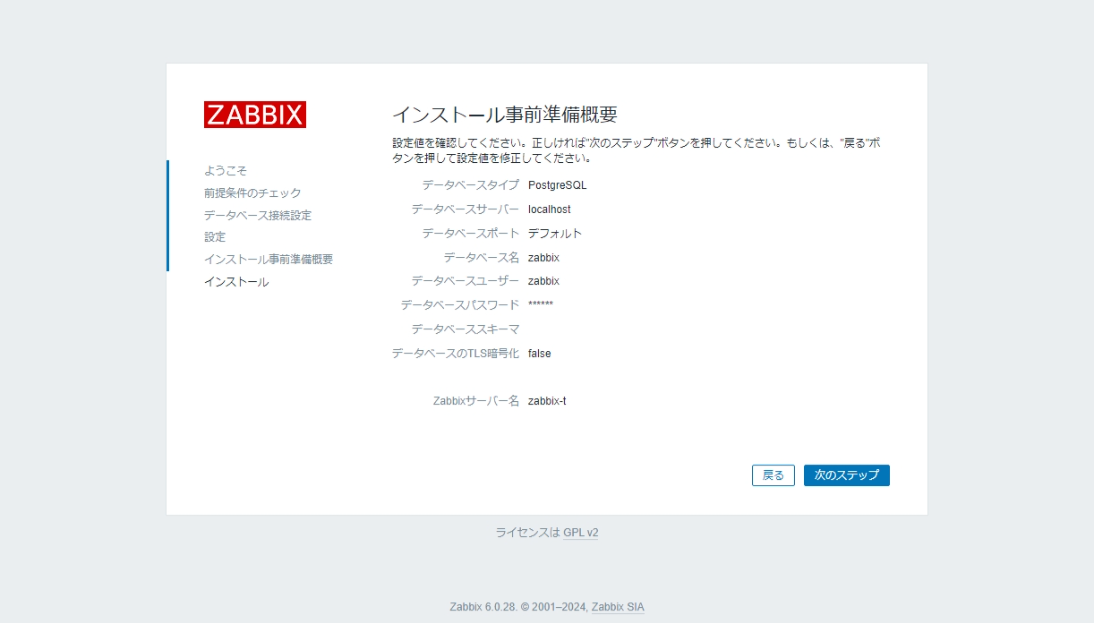Click the デフォルト port value

click(555, 233)
